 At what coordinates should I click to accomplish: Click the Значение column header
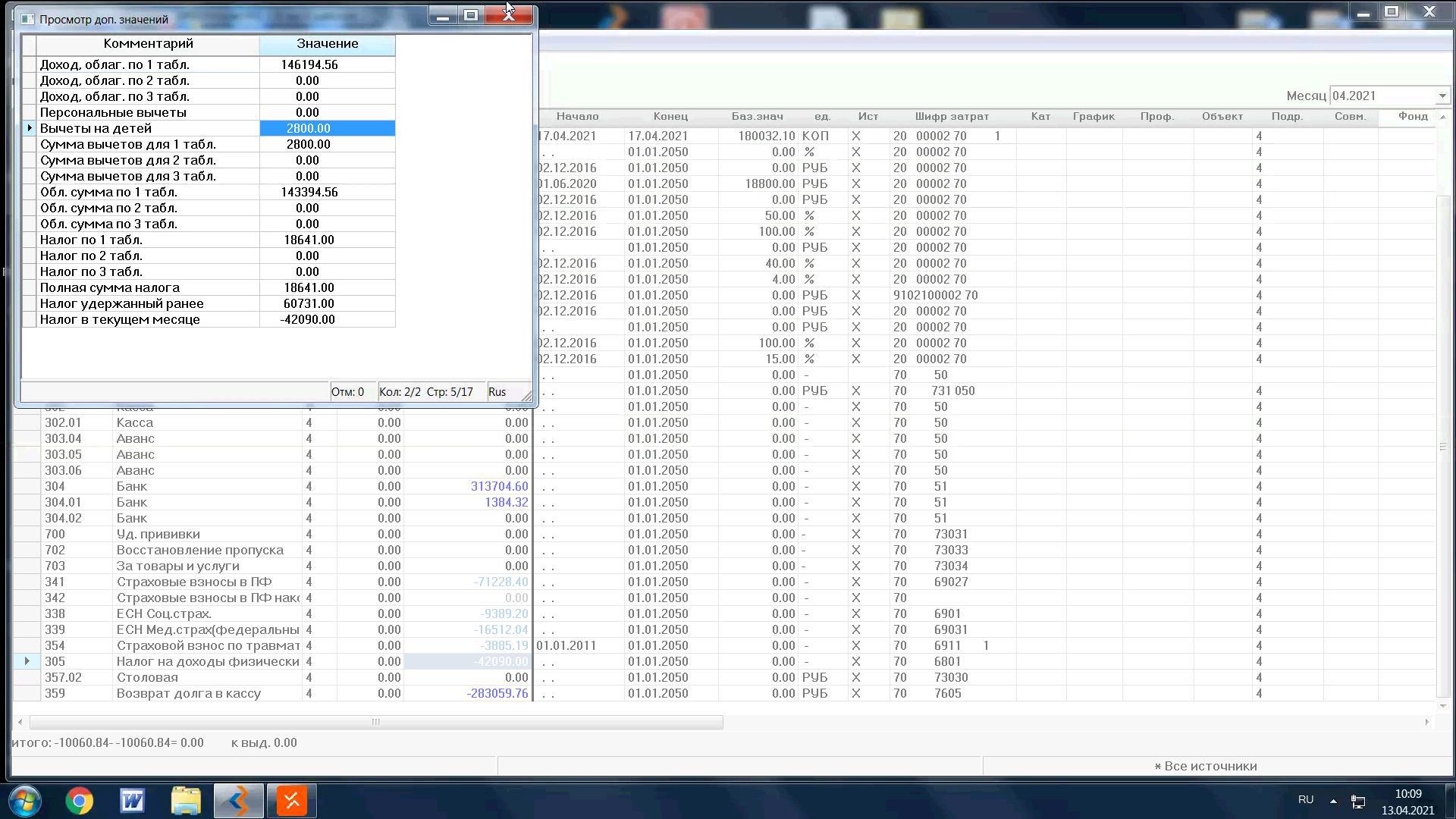click(x=328, y=44)
